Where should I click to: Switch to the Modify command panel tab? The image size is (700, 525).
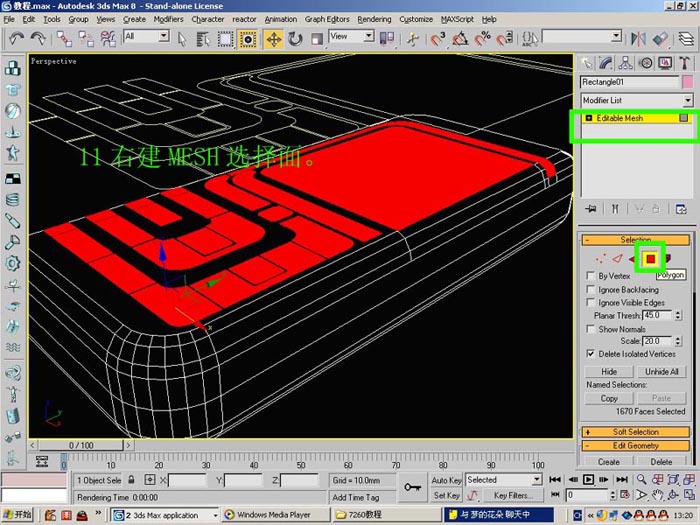606,63
